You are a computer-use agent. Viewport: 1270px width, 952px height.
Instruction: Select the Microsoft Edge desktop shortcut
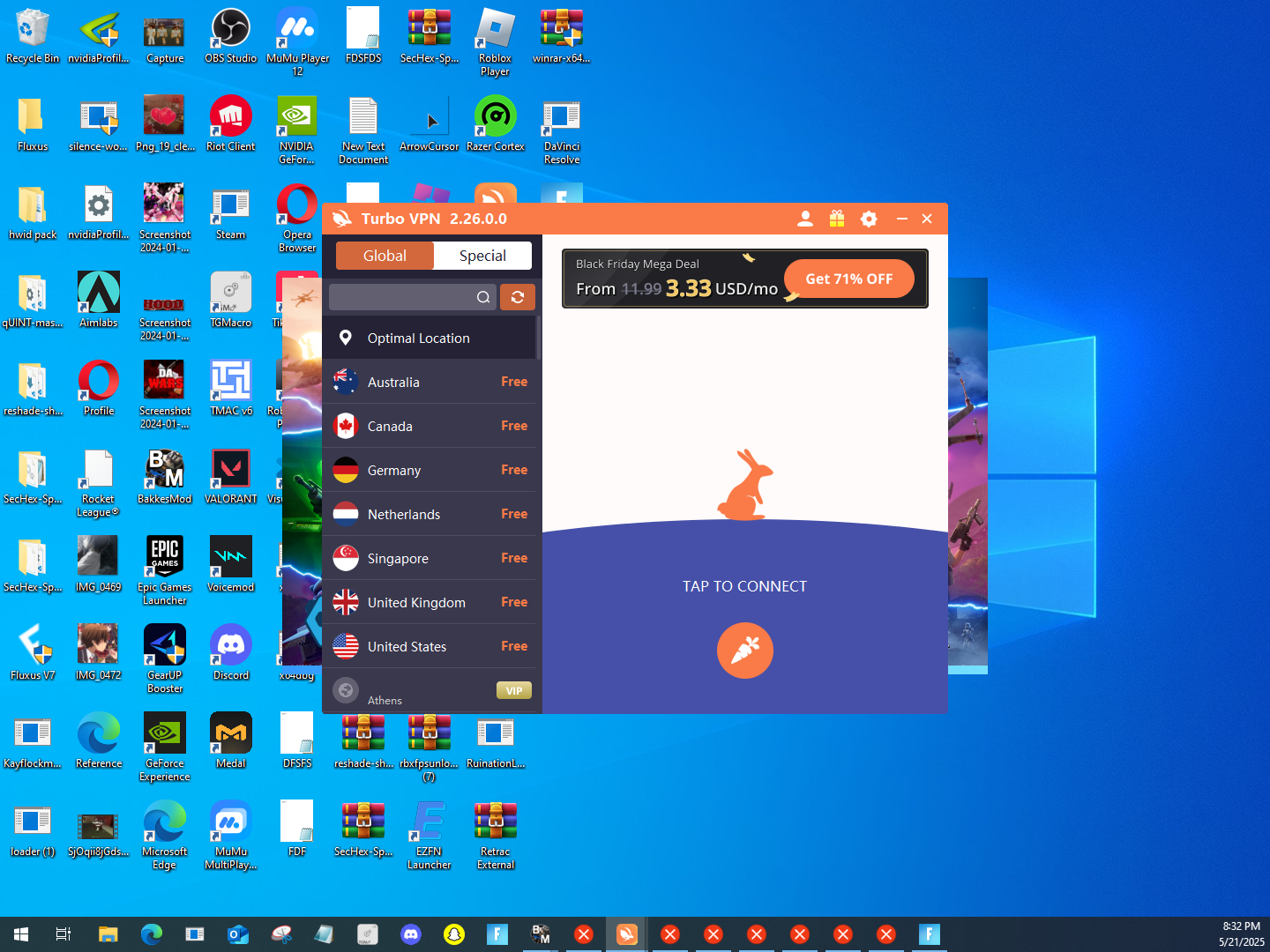coord(165,836)
